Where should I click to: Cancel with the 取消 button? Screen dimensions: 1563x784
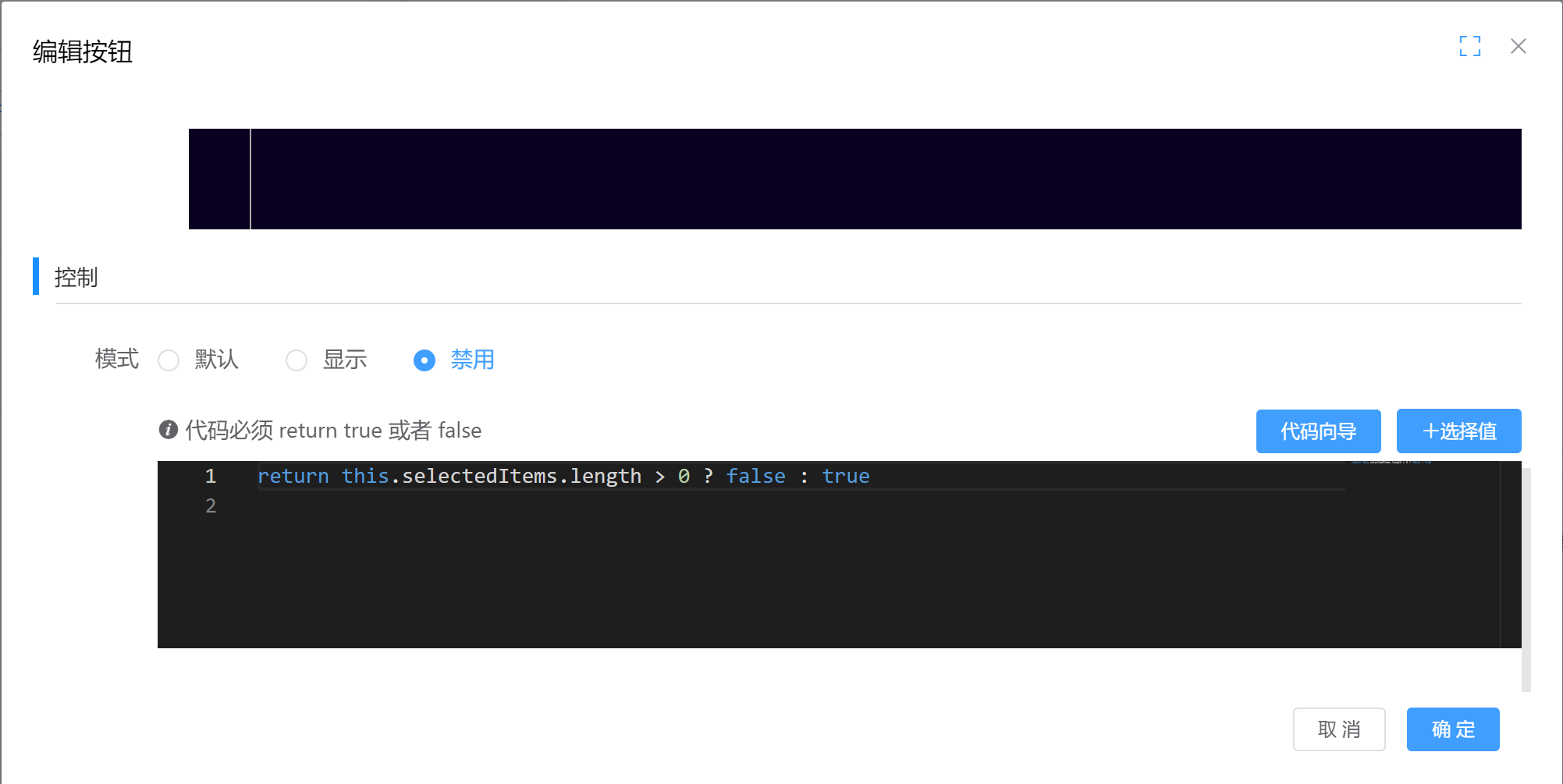[x=1338, y=729]
